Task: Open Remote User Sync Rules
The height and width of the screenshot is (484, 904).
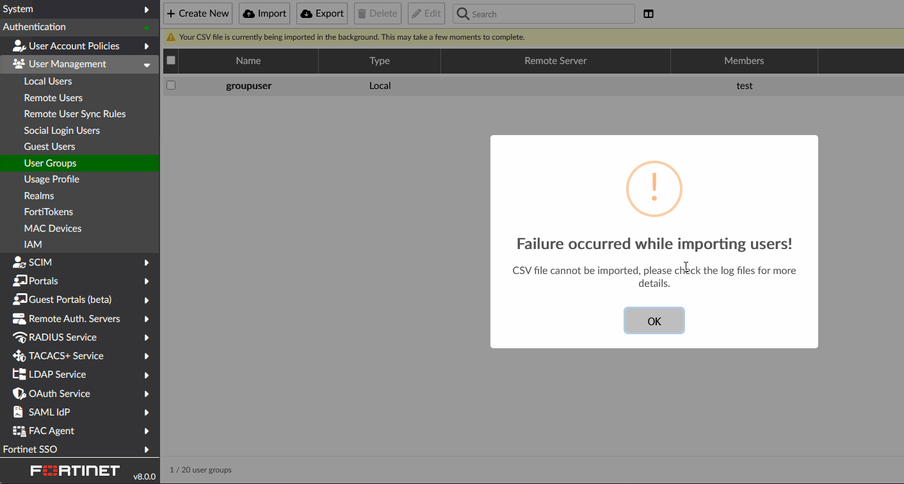Action: (x=74, y=114)
